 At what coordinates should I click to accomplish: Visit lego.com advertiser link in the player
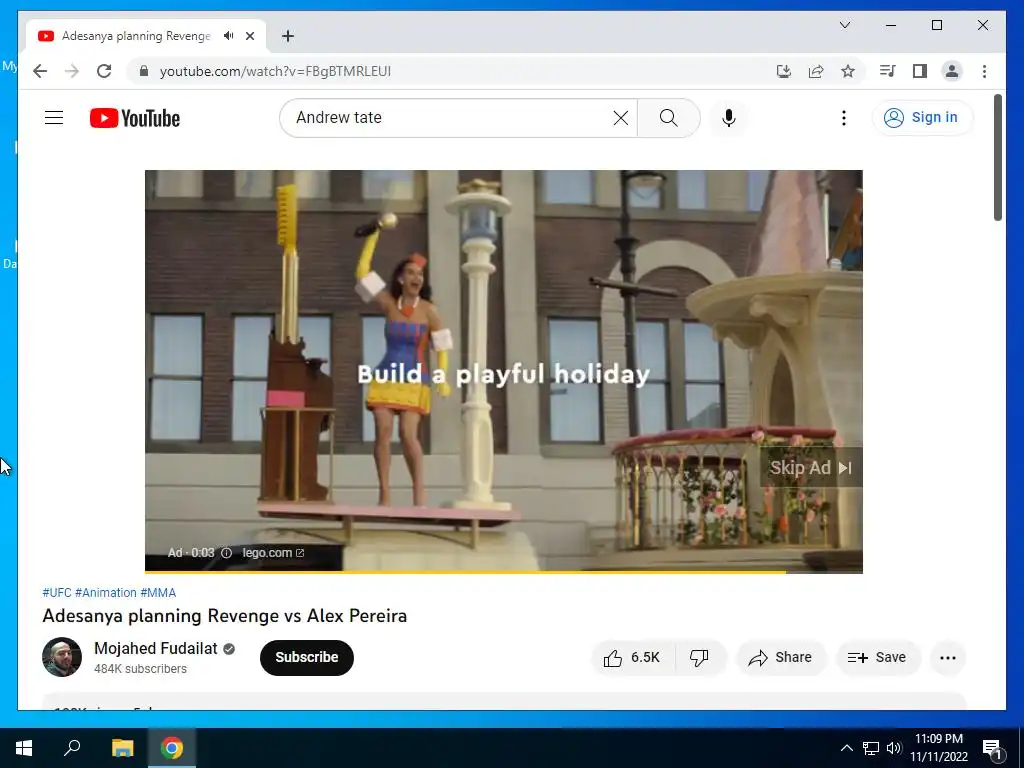[273, 553]
